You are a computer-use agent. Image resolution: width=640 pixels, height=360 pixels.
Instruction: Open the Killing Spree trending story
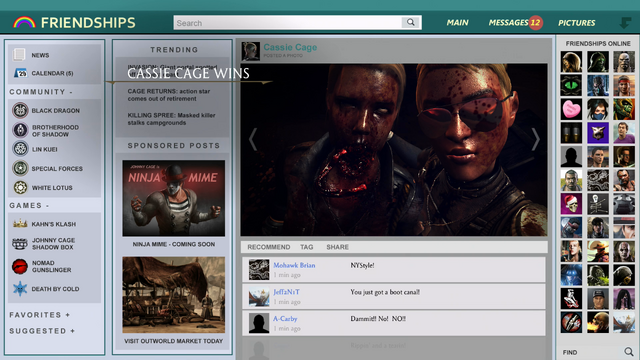tap(171, 119)
